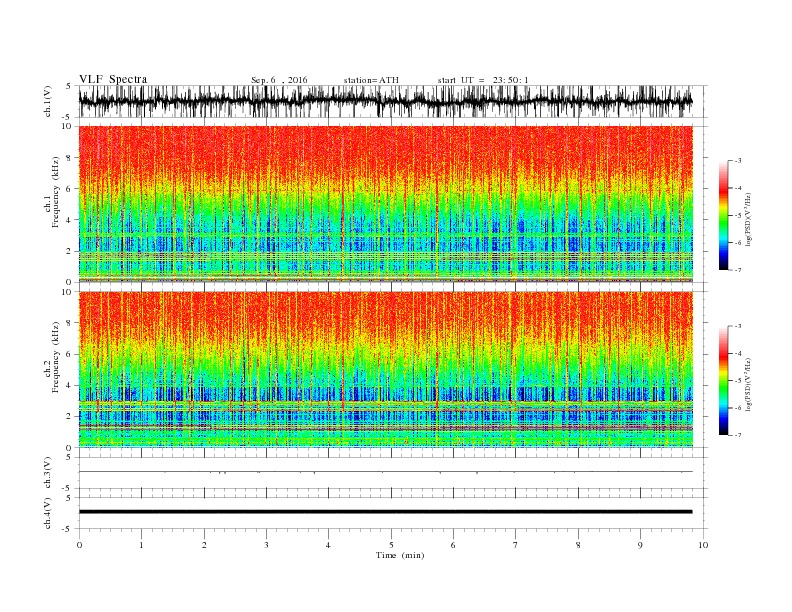
Task: Click the 'start UT = 23:50:1' label
Action: (x=483, y=80)
